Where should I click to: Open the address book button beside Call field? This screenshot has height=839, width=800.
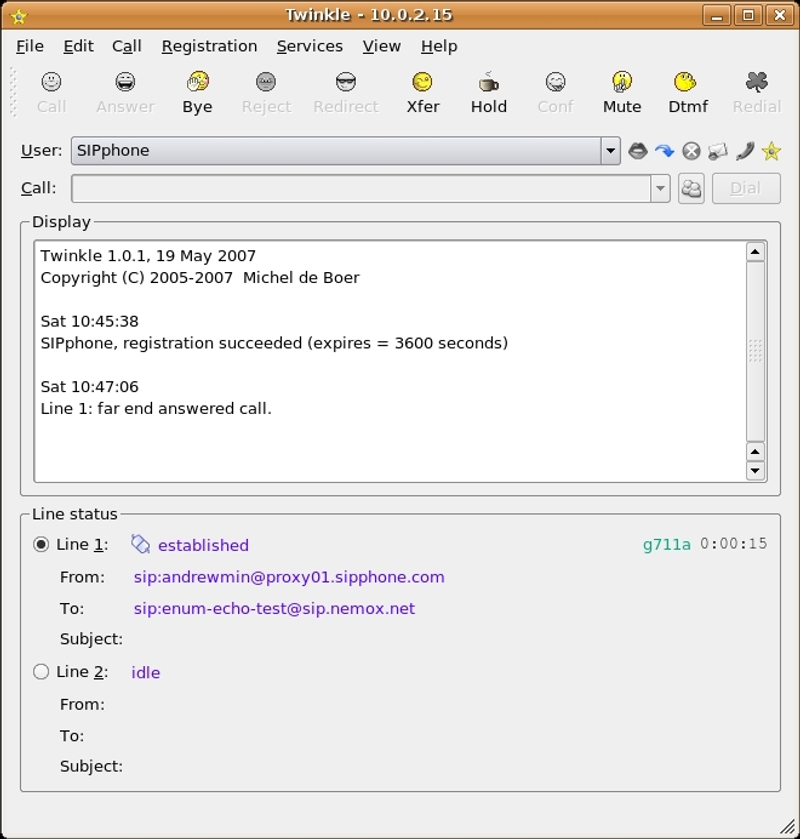[x=691, y=188]
